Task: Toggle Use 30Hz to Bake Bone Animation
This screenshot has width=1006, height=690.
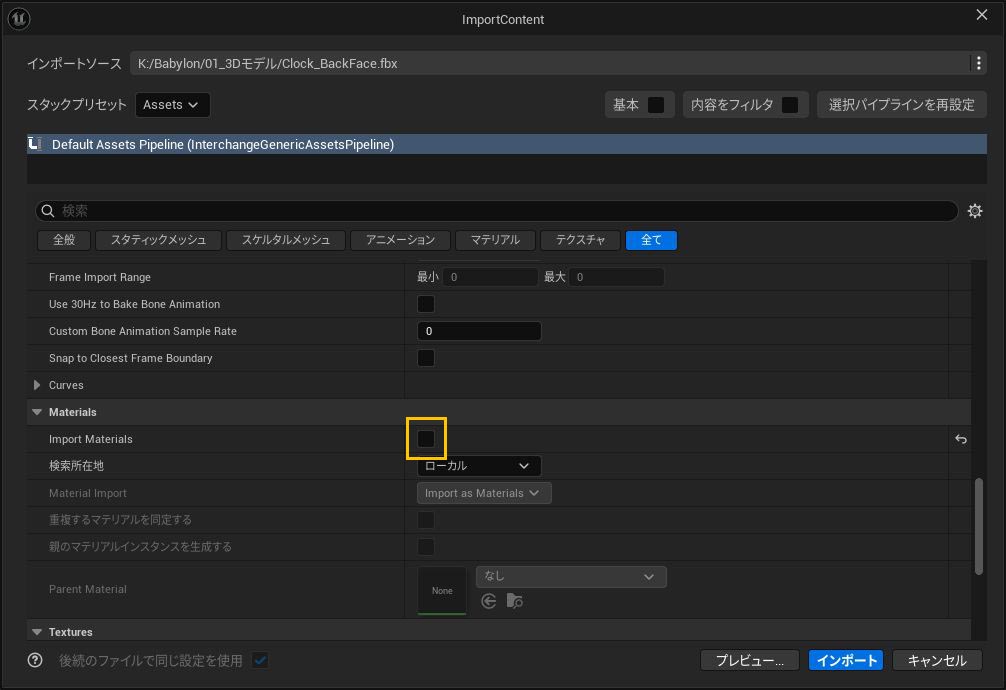Action: click(426, 304)
